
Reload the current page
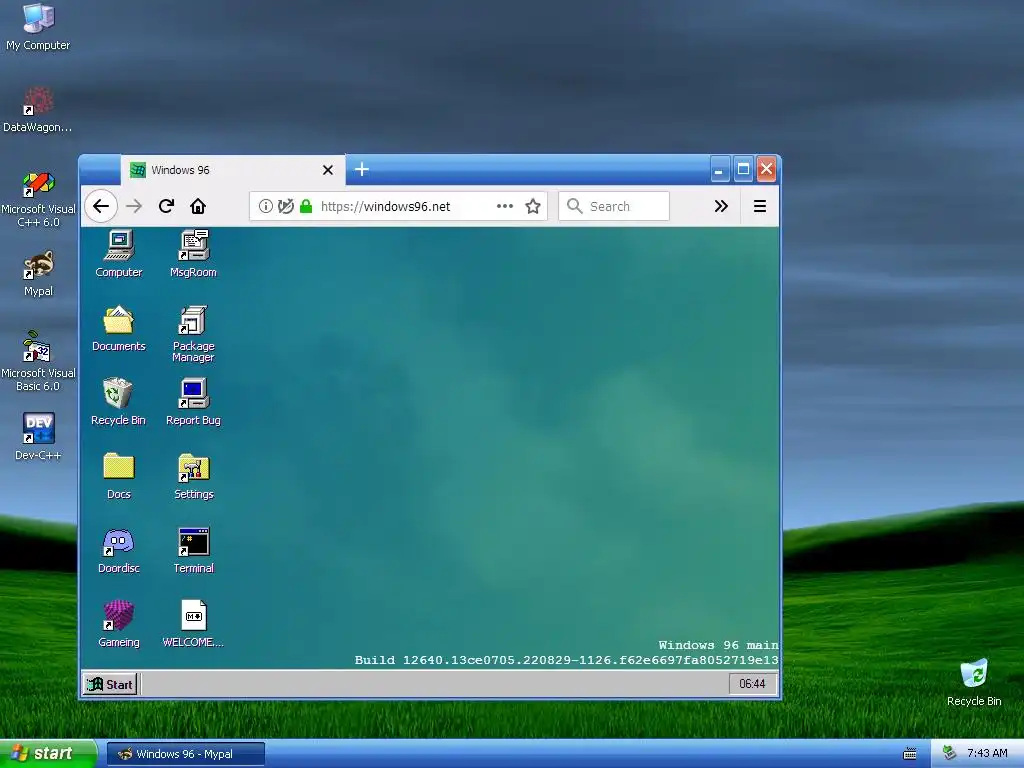[167, 206]
